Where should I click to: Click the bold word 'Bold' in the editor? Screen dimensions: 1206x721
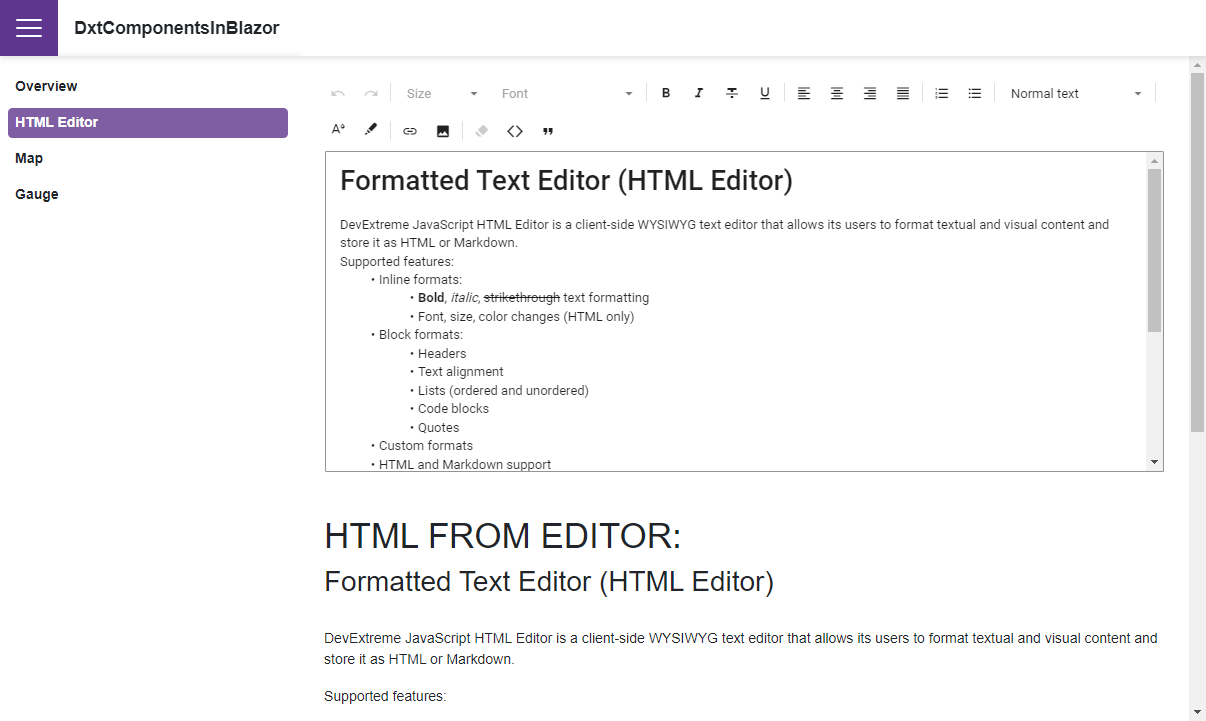431,298
